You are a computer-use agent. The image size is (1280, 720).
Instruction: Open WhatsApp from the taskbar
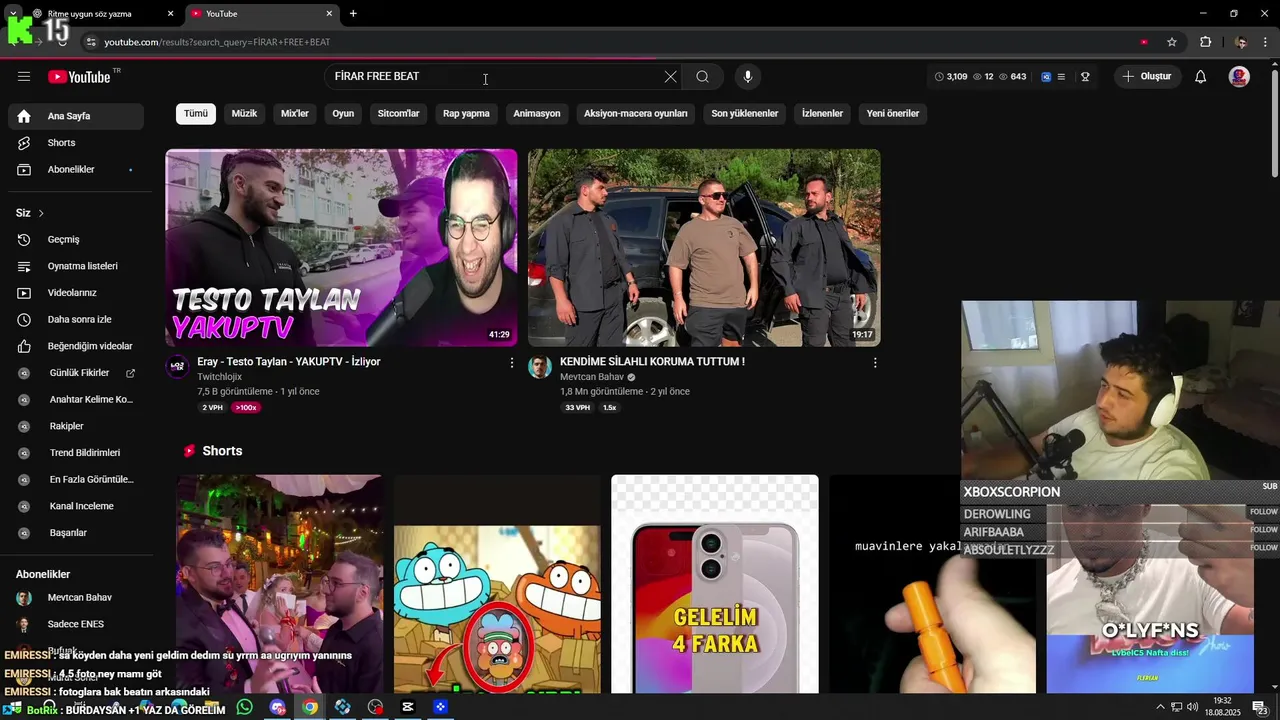click(245, 707)
